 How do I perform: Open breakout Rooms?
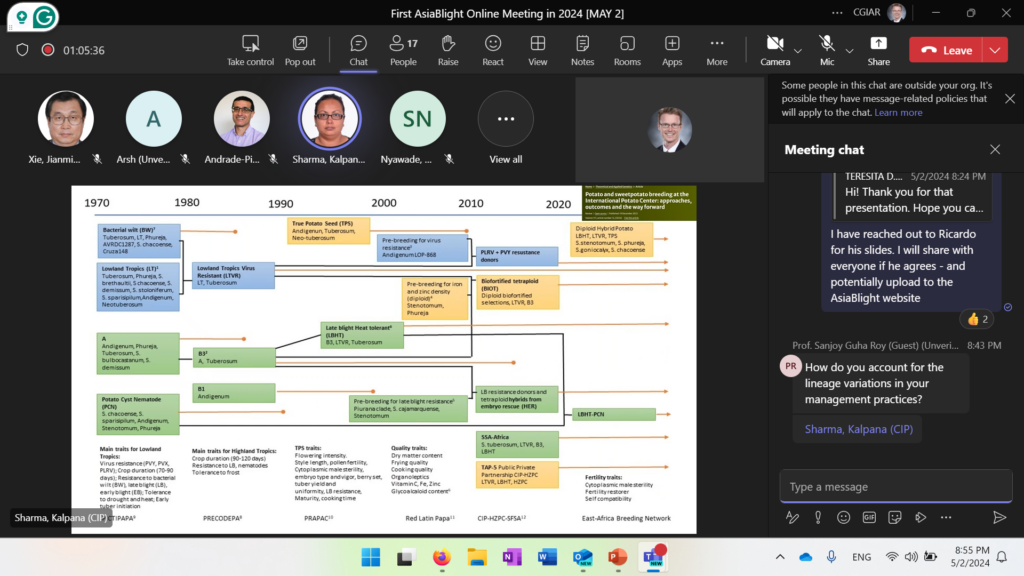pyautogui.click(x=627, y=44)
